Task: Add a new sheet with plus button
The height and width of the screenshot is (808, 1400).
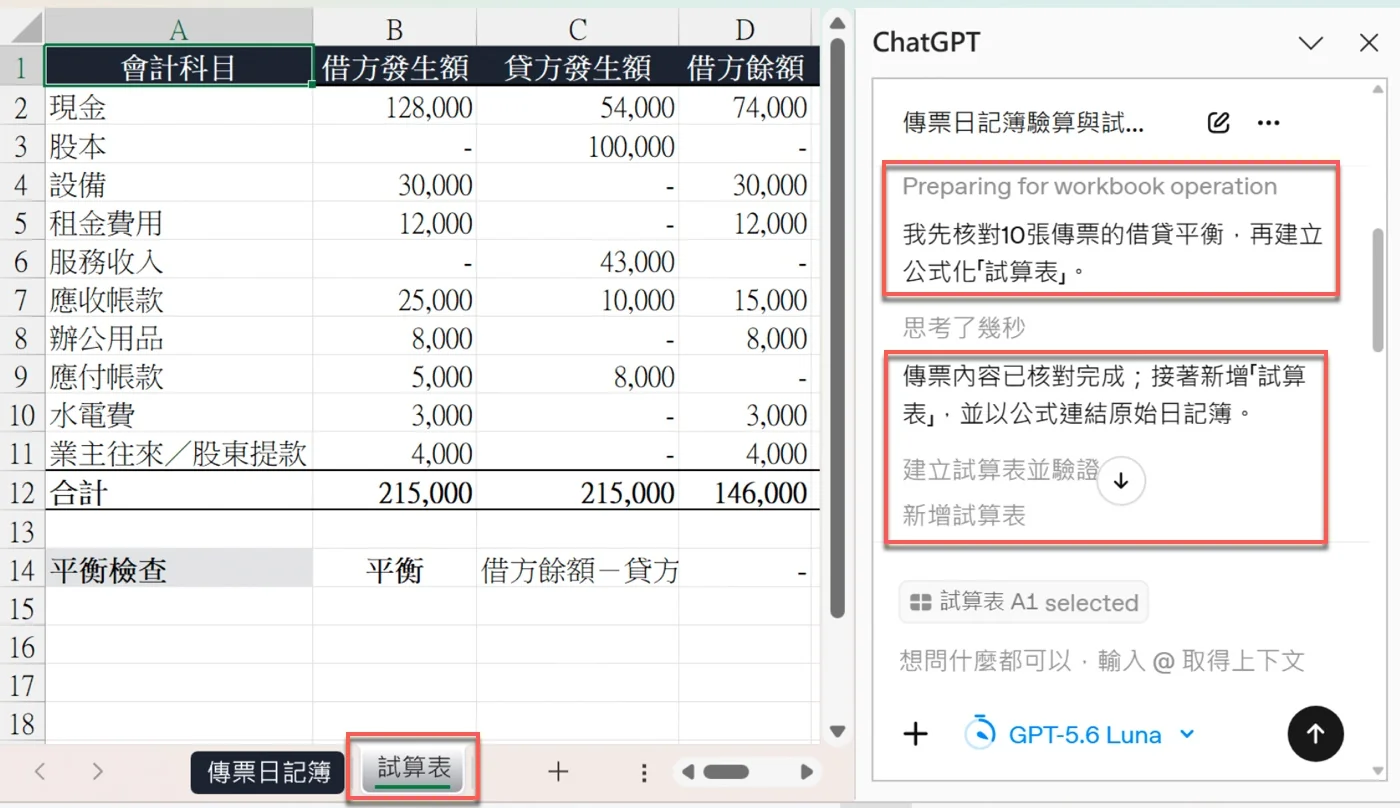Action: pos(558,771)
